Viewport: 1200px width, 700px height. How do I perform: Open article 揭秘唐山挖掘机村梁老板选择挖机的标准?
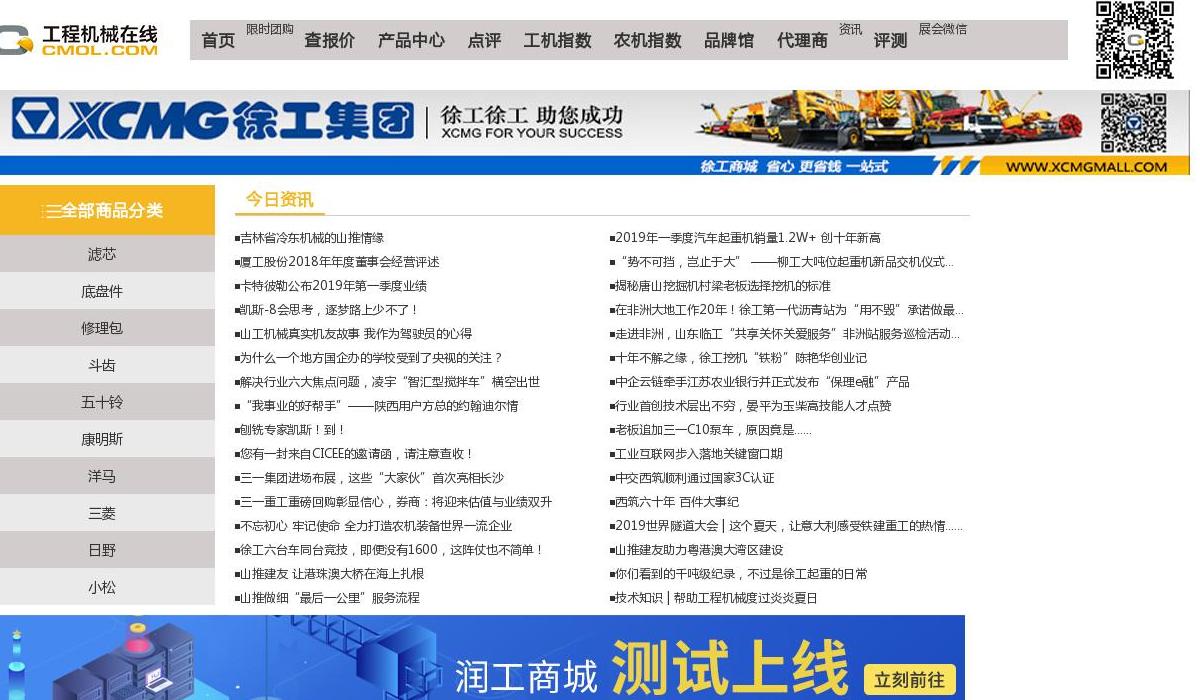720,286
